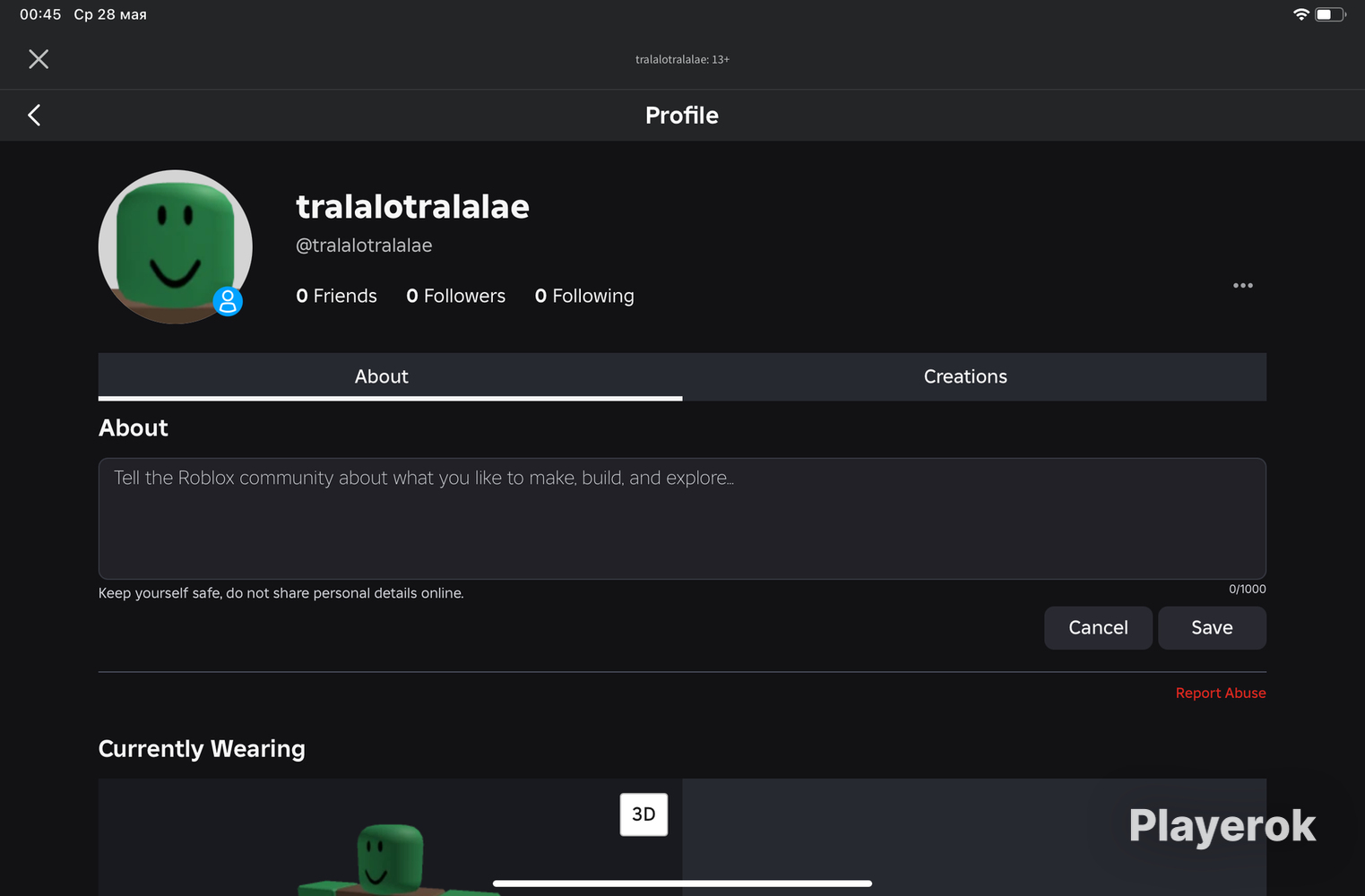Select the tralalotralalae display name heading

pos(412,207)
